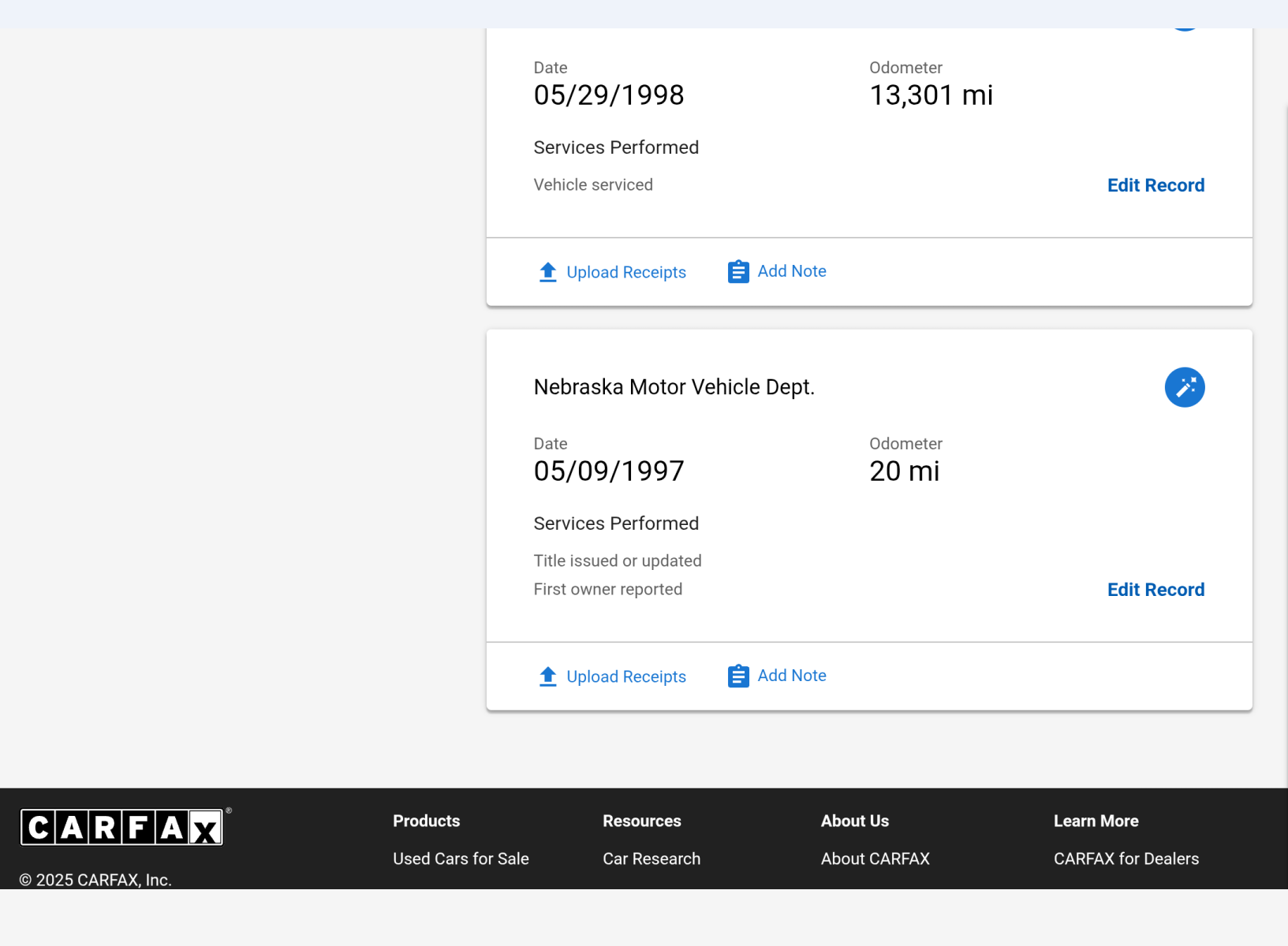Choose Add Note text under First owner reported
The height and width of the screenshot is (946, 1288).
click(x=791, y=676)
